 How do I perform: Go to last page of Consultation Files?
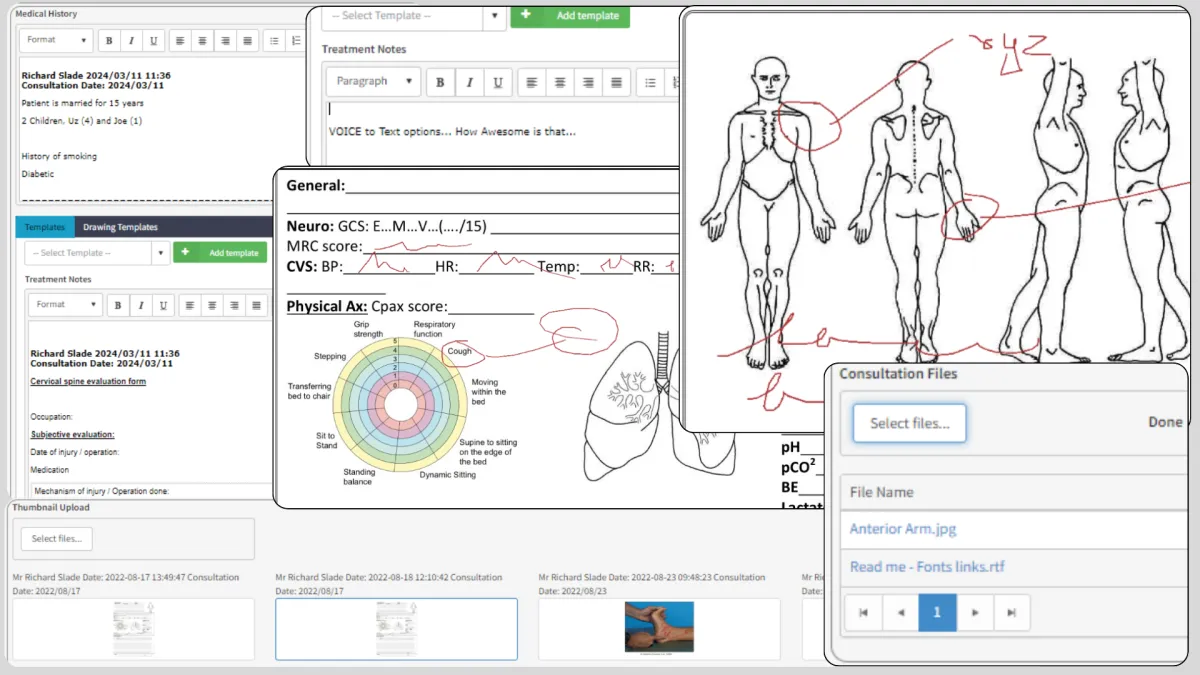coord(1011,613)
